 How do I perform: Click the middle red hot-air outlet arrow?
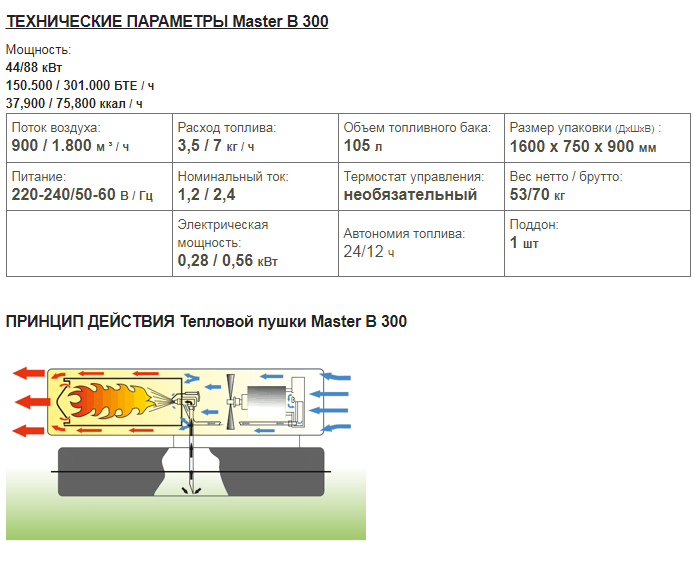click(29, 402)
